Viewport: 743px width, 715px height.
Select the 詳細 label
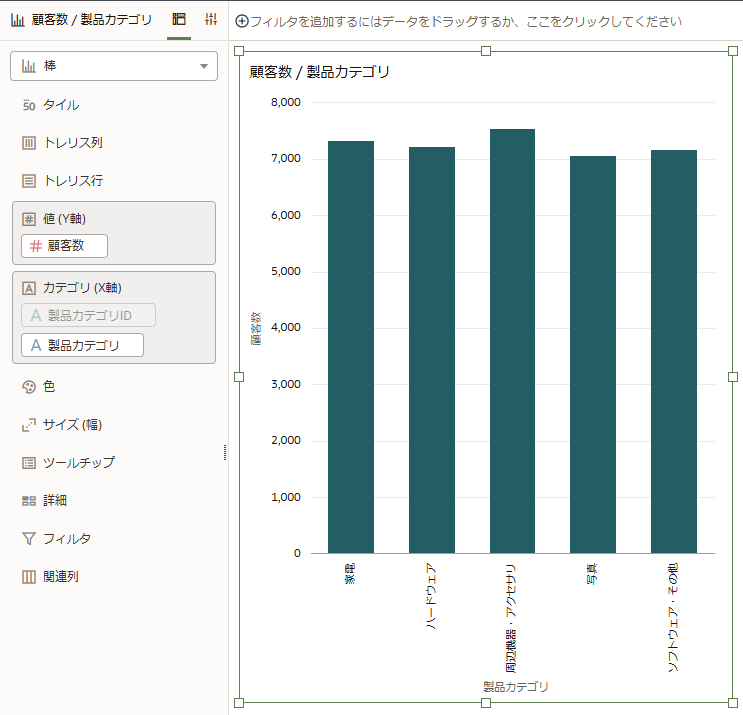tap(55, 501)
